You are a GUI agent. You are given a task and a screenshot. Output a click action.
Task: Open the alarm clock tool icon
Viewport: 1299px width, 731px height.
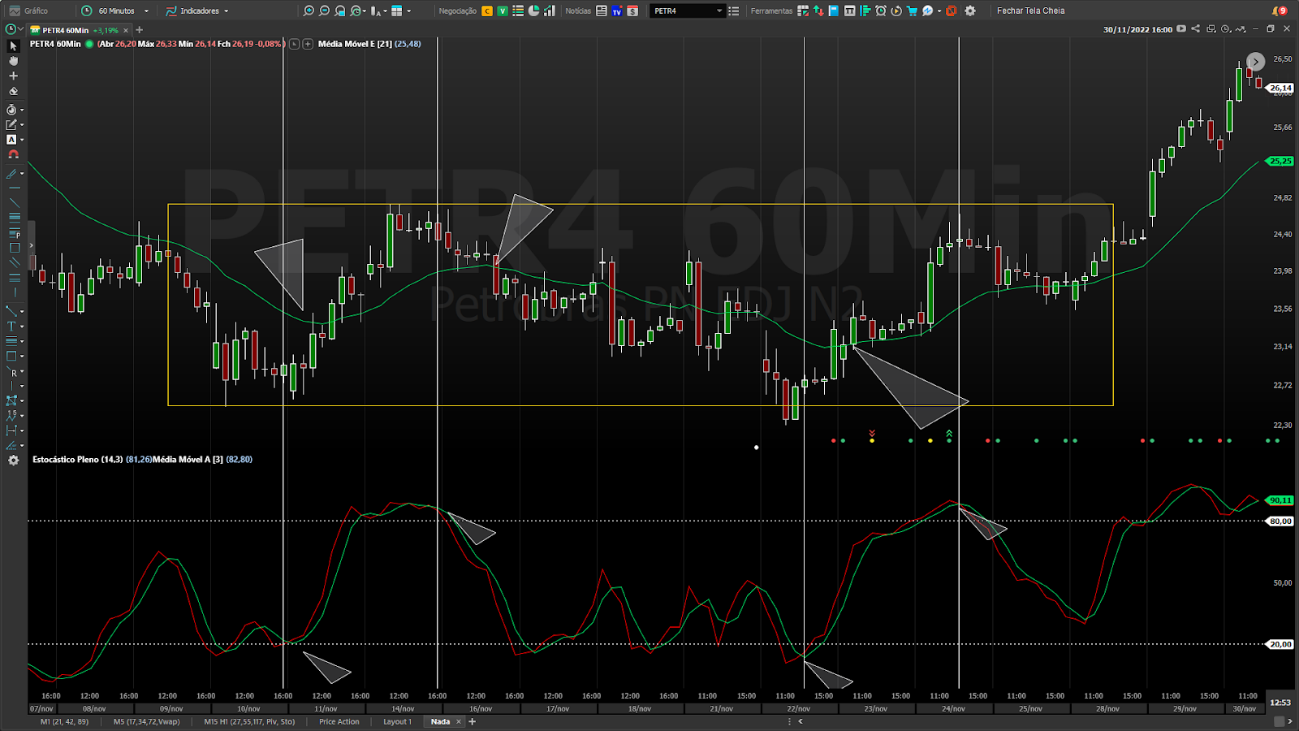[881, 11]
